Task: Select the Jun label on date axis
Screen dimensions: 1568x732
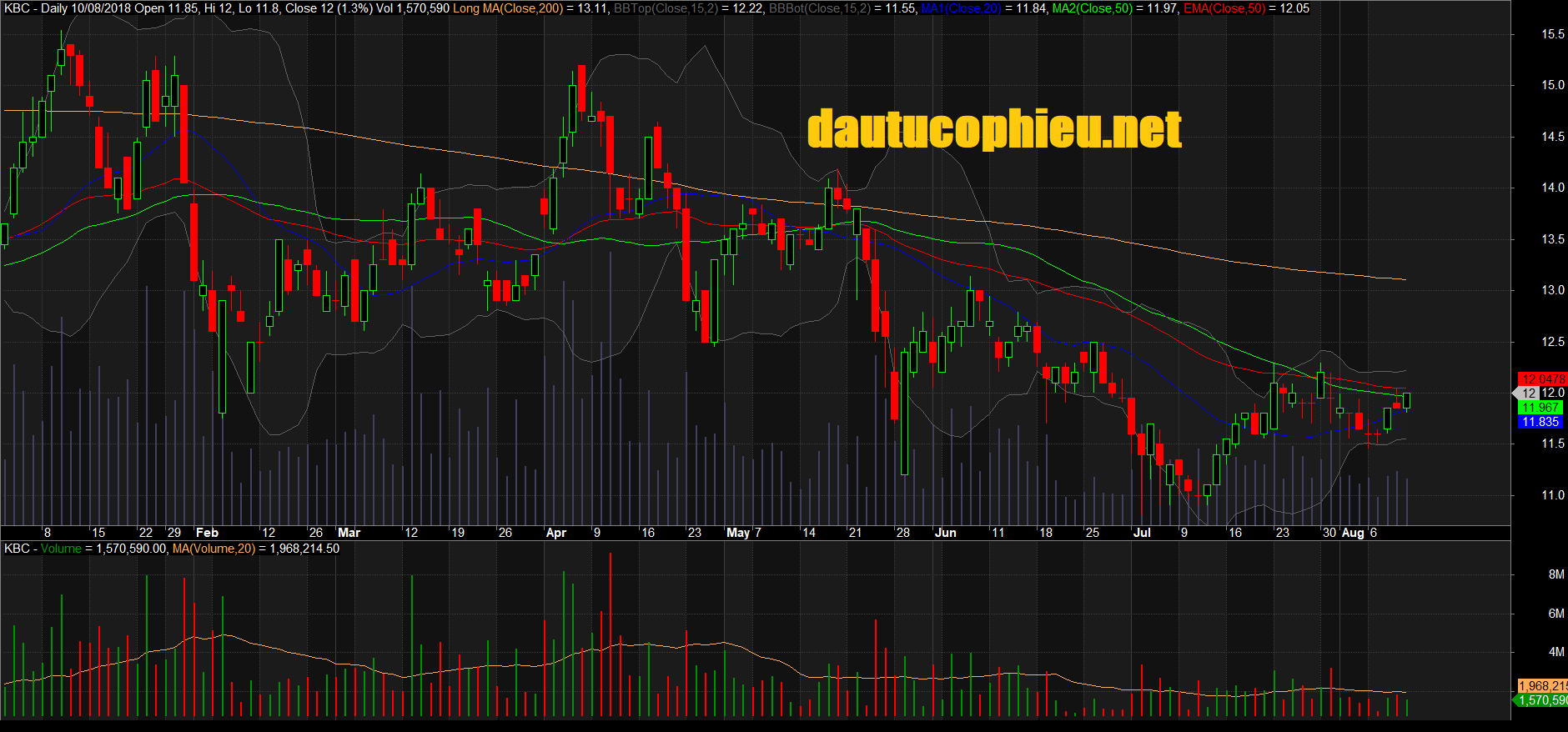Action: pos(945,533)
